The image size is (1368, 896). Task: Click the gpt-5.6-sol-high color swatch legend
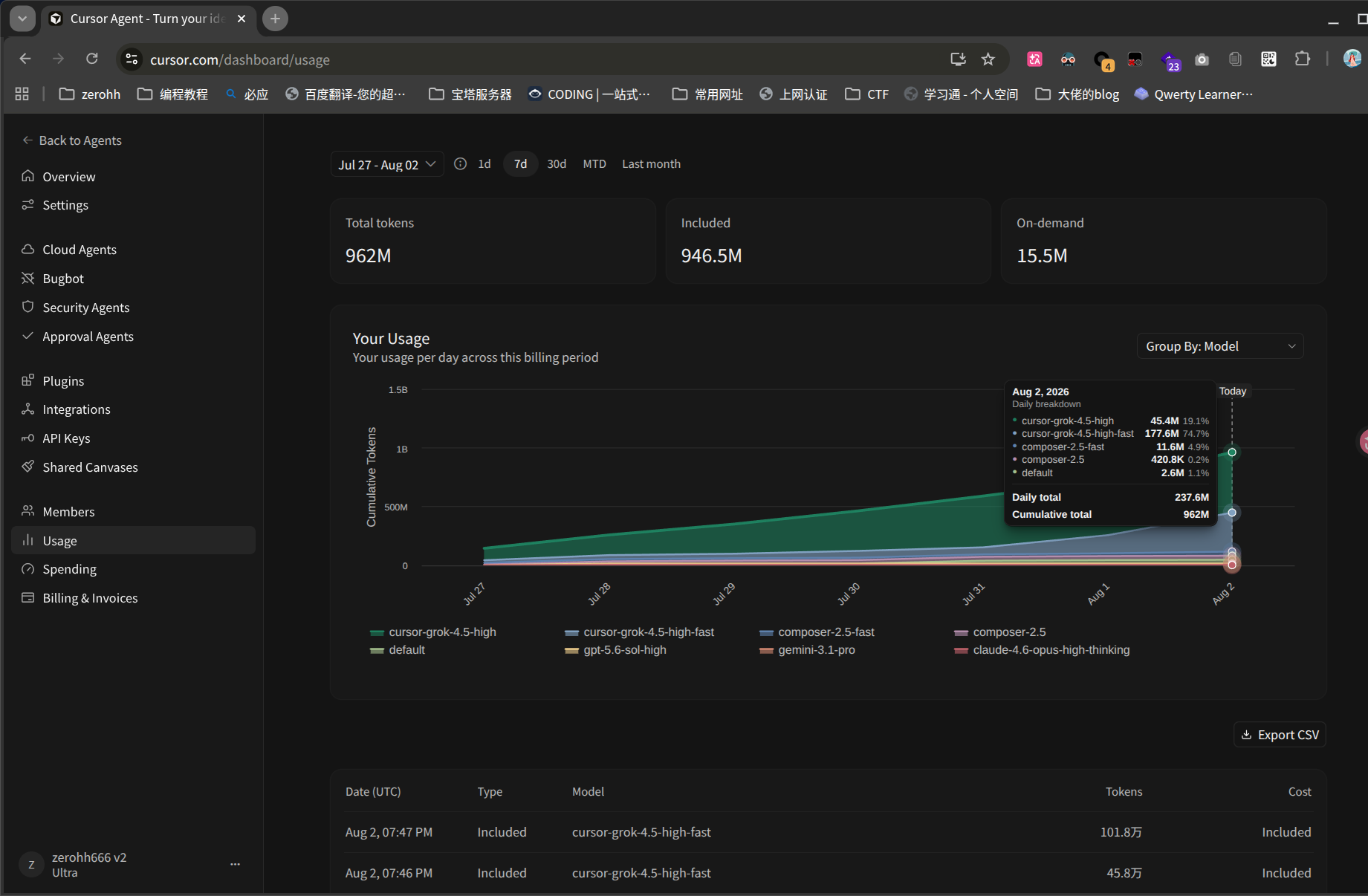[571, 650]
